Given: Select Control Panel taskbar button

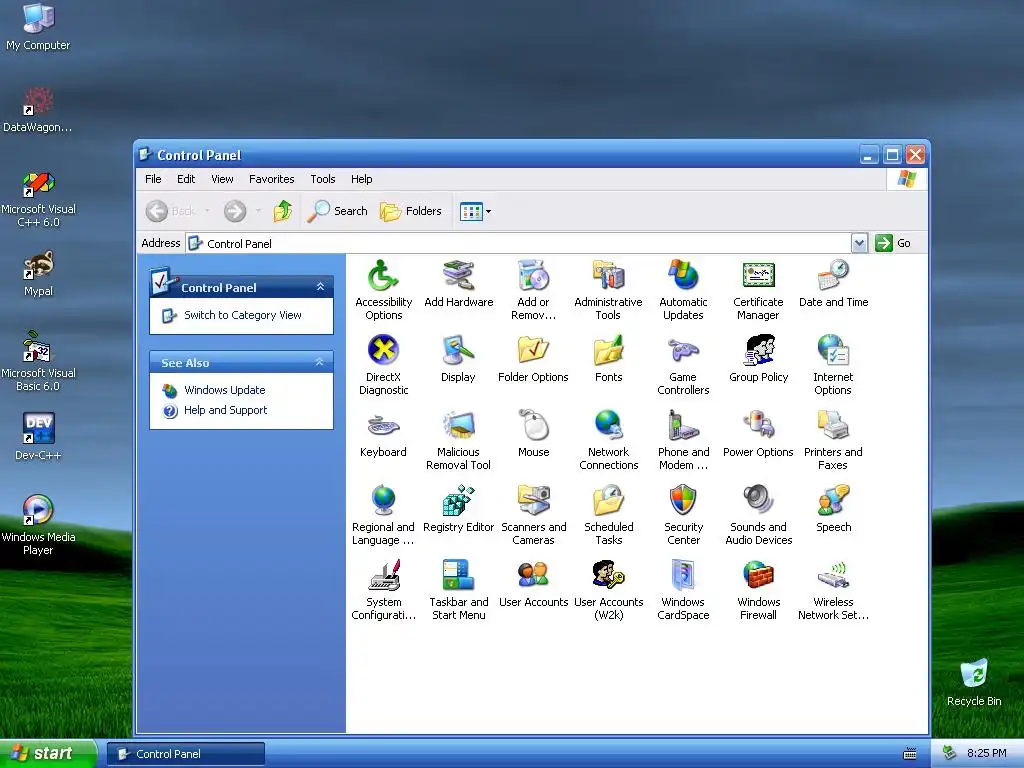Looking at the screenshot, I should (x=186, y=754).
